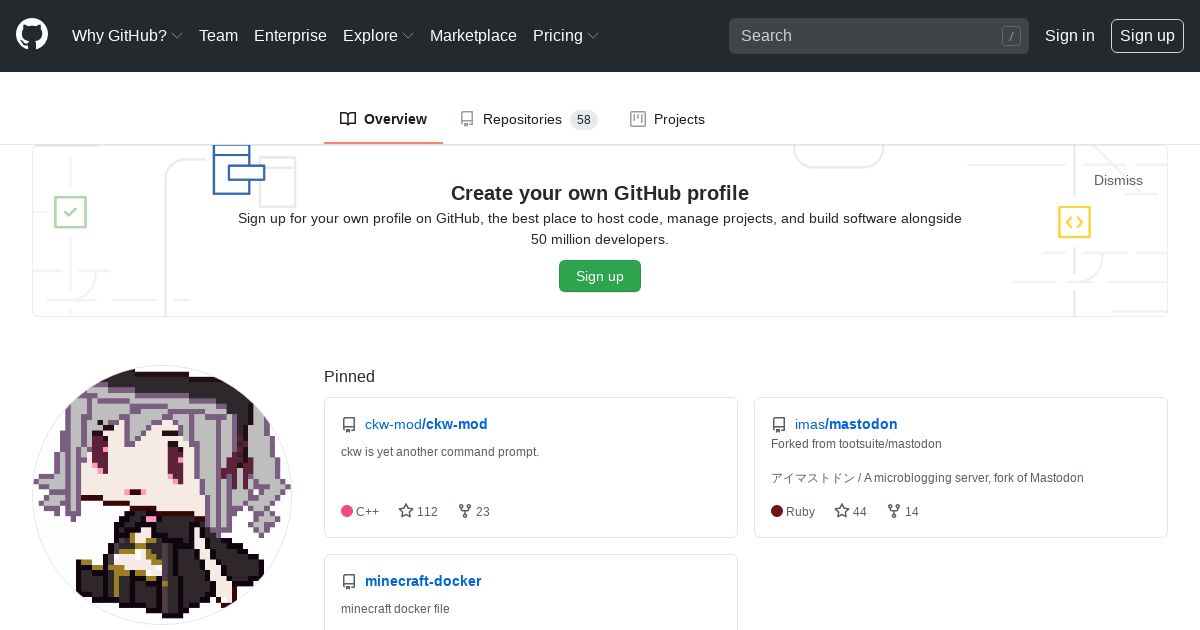Click the 'Create your own GitHub profile' heading
The width and height of the screenshot is (1200, 630).
(x=600, y=193)
